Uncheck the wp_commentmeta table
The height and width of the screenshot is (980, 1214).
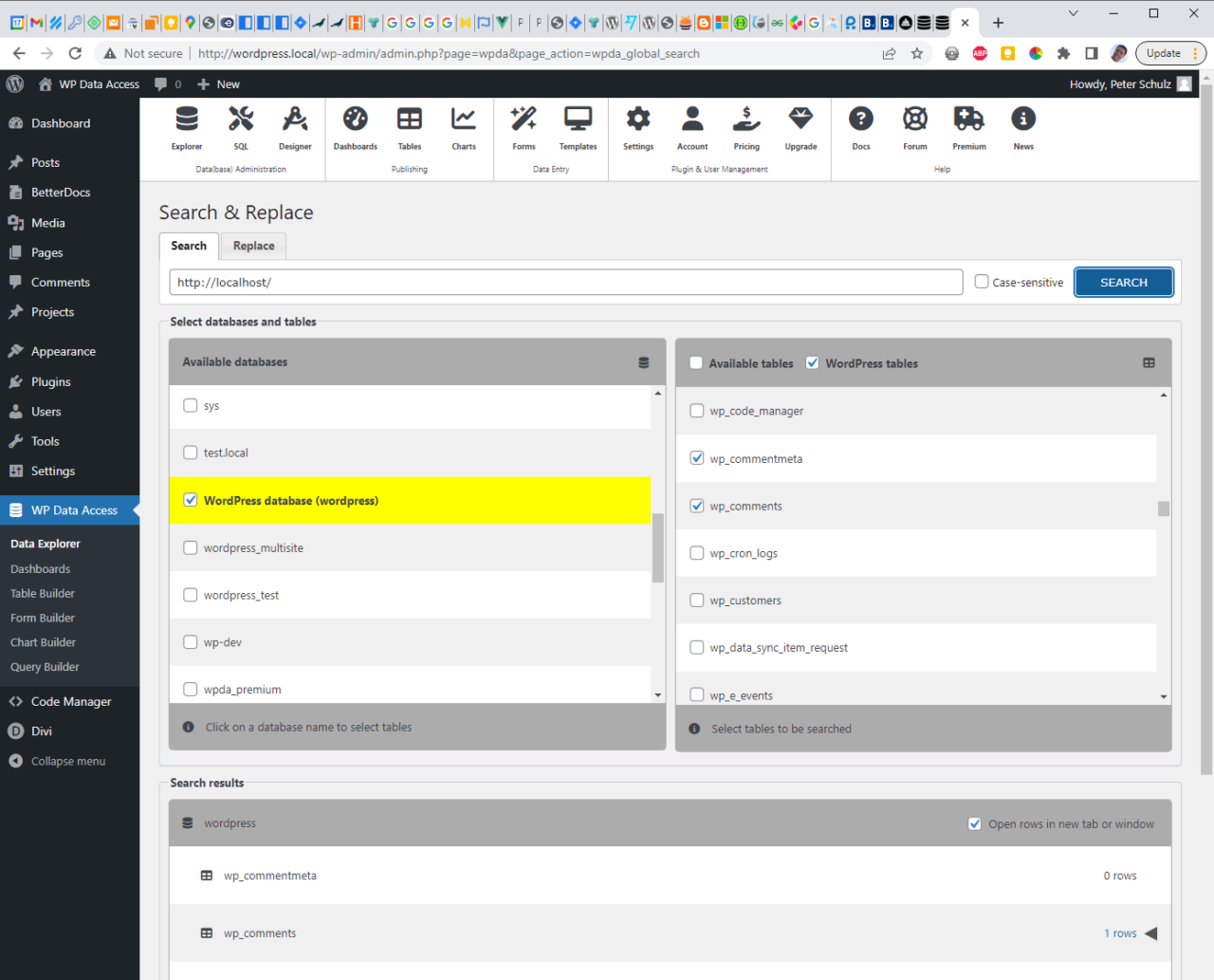[697, 458]
